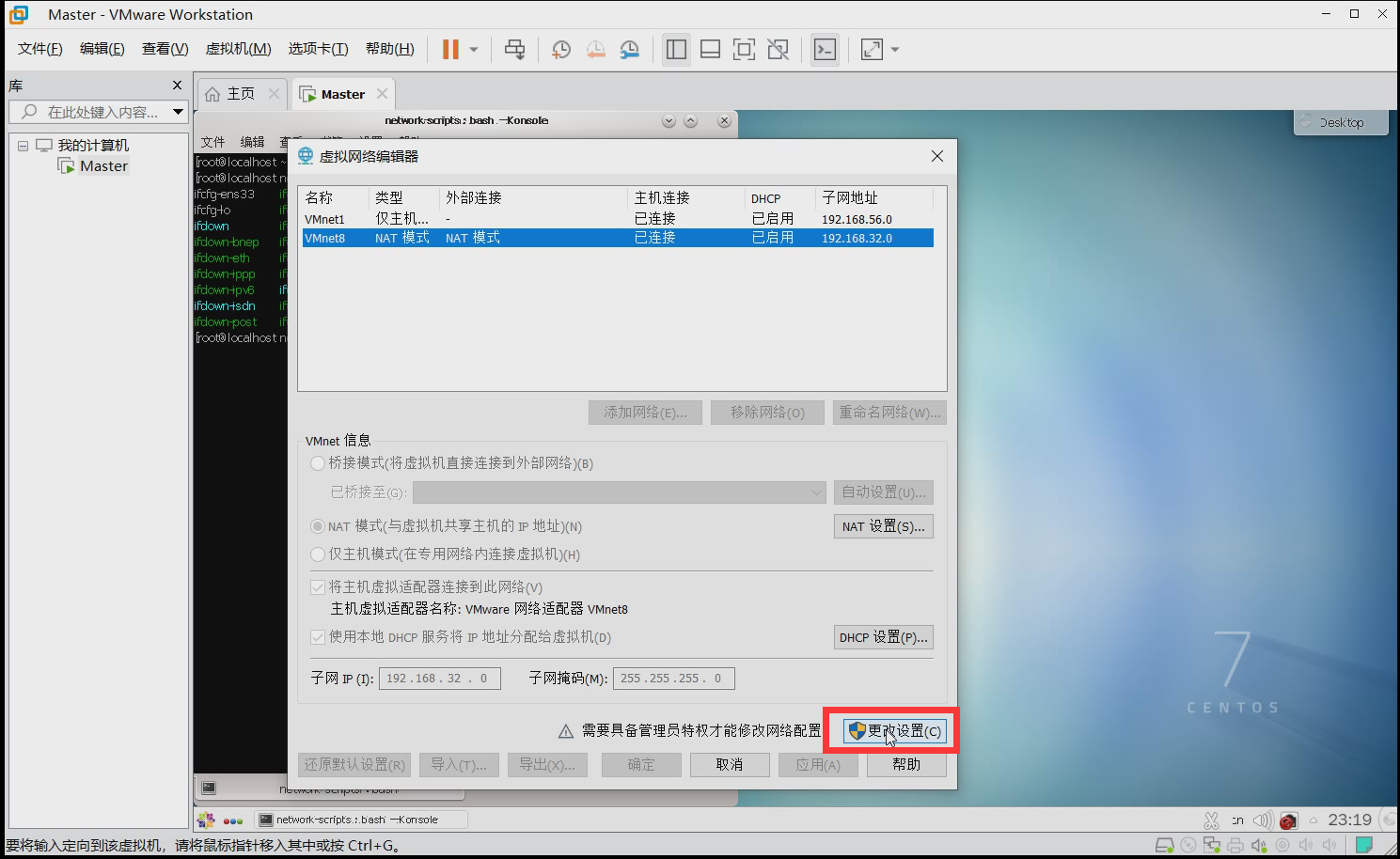The height and width of the screenshot is (859, 1400).
Task: Click the scissors clipboard tray icon
Action: click(x=1211, y=820)
